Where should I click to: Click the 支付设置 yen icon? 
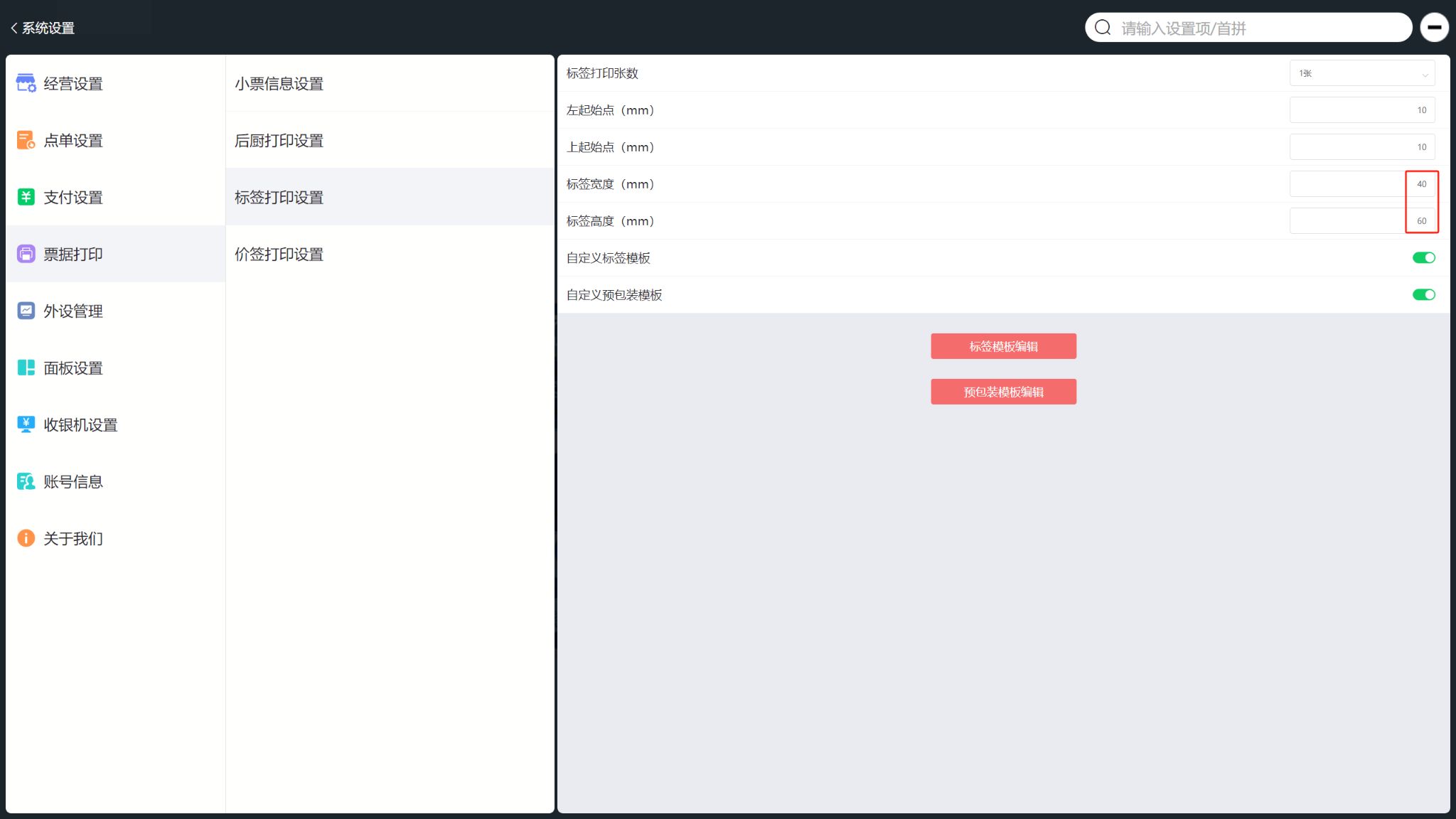pos(26,197)
